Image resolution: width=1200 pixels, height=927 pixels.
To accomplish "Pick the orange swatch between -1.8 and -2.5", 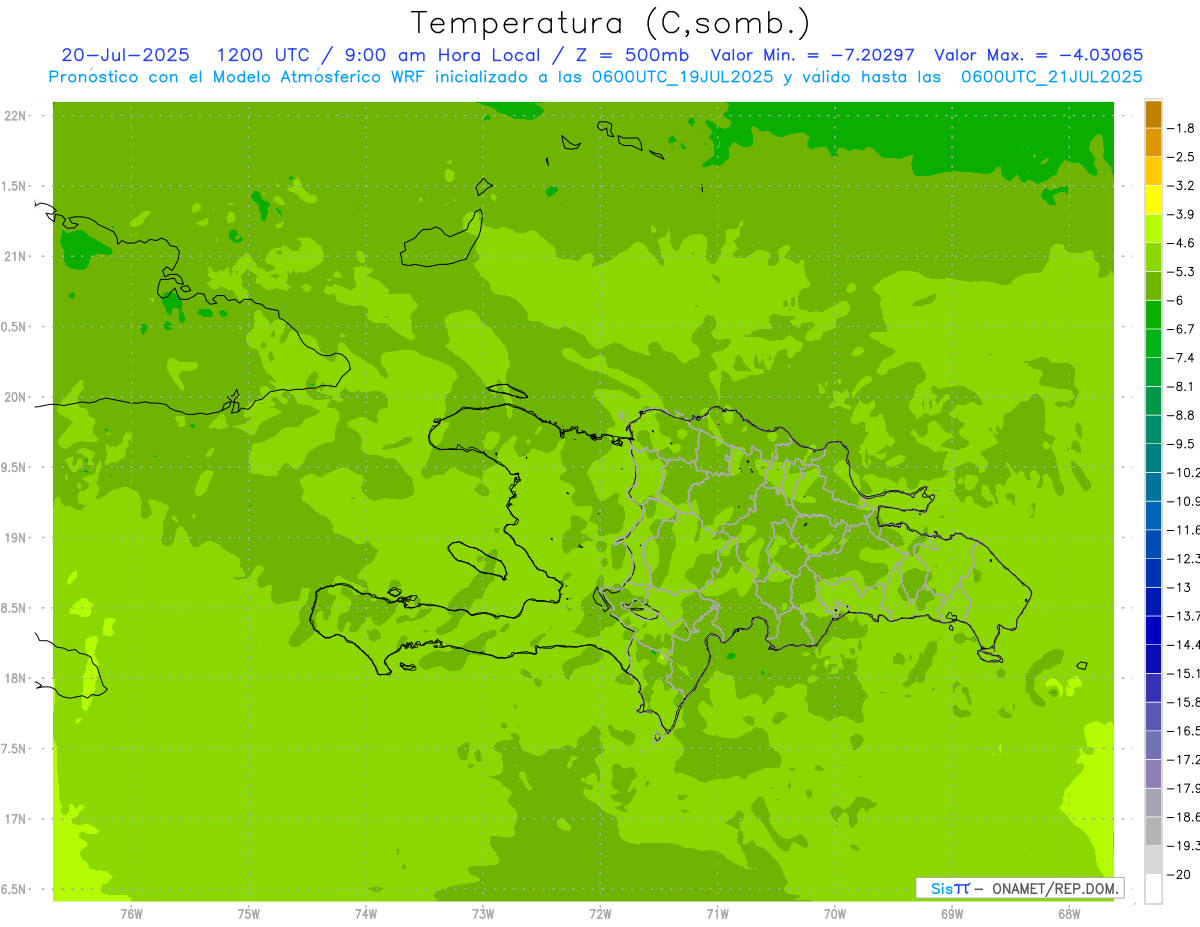I will 1153,143.
